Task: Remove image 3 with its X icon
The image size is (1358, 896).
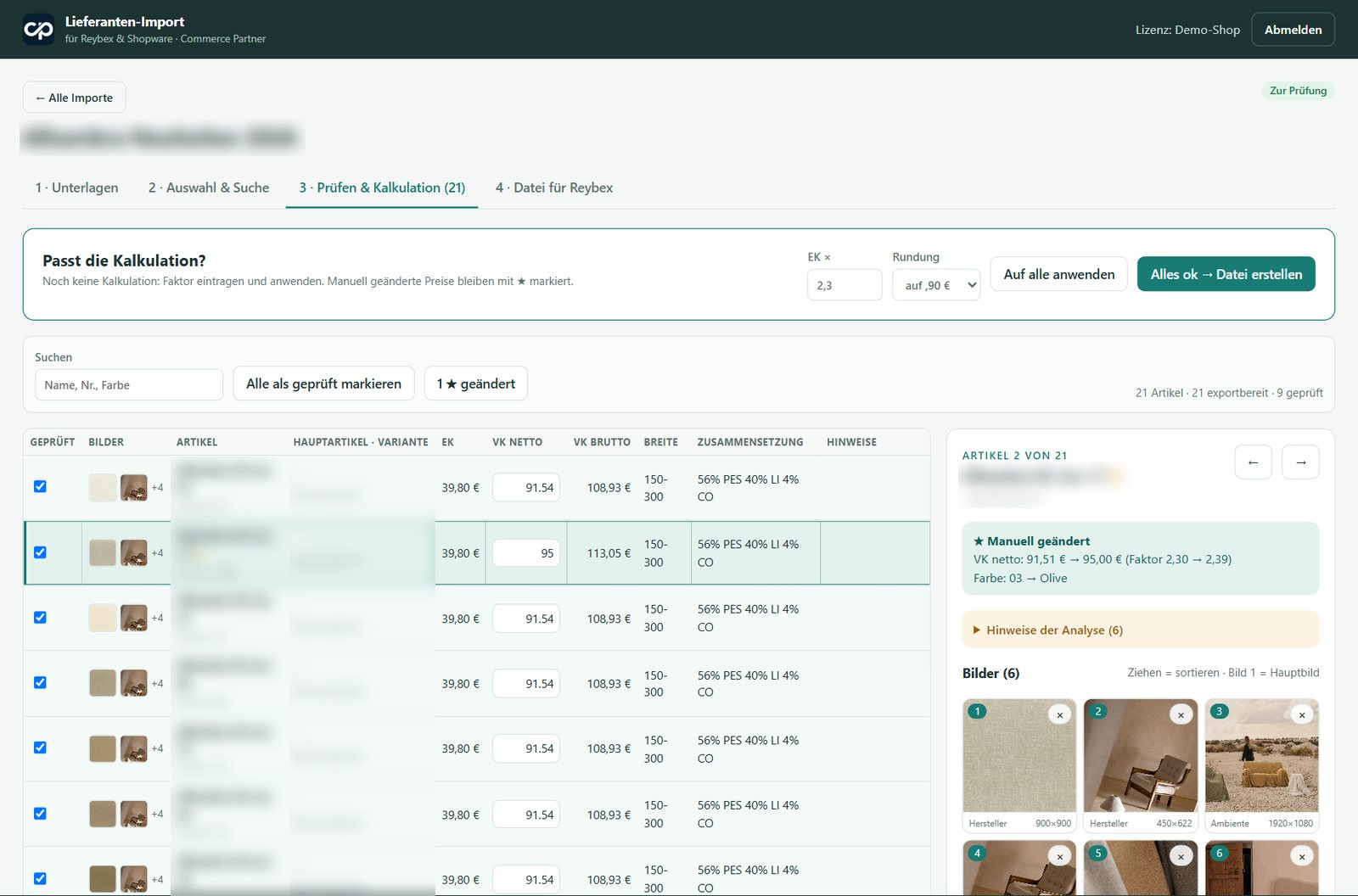Action: (1302, 715)
